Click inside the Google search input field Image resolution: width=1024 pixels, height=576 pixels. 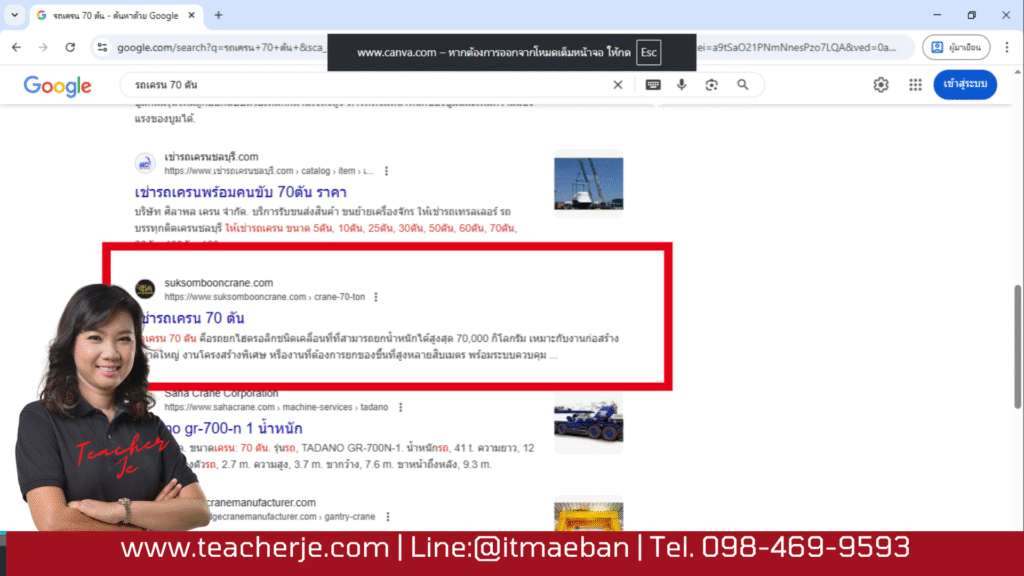point(360,85)
